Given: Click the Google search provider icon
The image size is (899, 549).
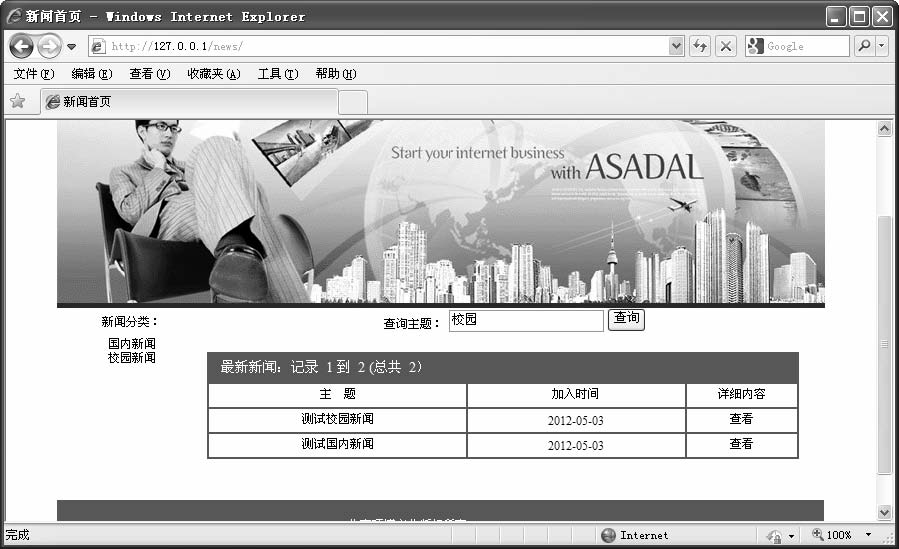Looking at the screenshot, I should [x=756, y=46].
